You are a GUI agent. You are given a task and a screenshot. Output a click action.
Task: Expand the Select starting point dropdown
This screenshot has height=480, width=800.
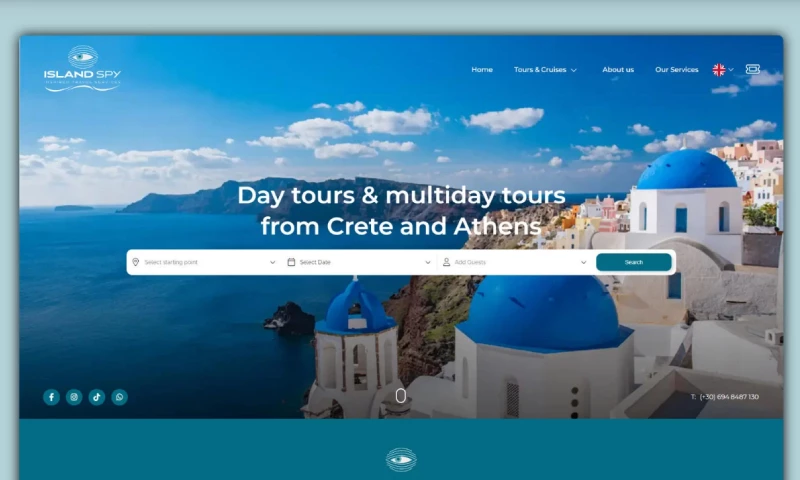point(204,262)
